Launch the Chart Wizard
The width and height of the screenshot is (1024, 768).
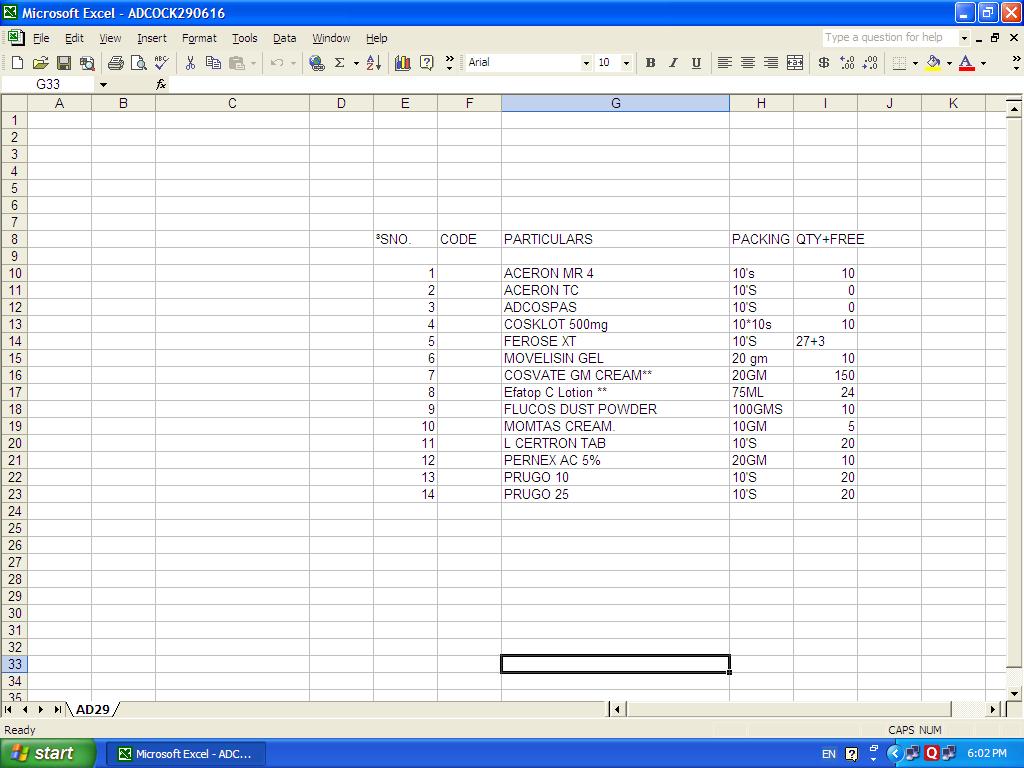click(x=402, y=63)
